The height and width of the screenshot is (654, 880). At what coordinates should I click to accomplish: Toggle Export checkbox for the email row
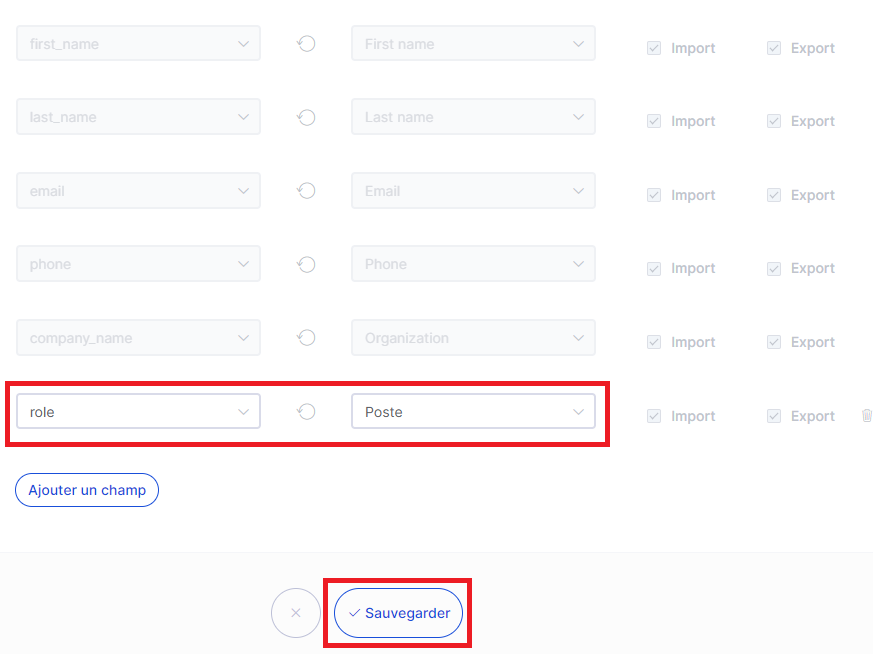point(774,195)
